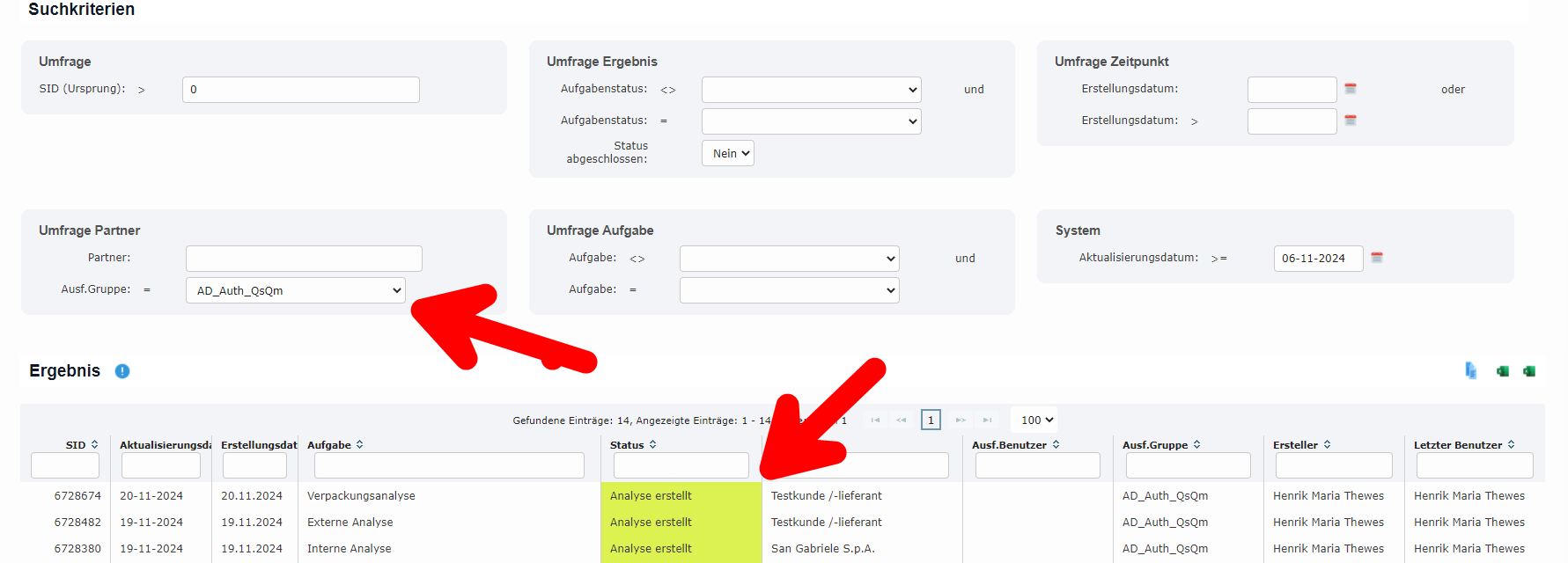Image resolution: width=1568 pixels, height=563 pixels.
Task: Click San Gabriele S.p.A. partner cell
Action: coord(822,549)
